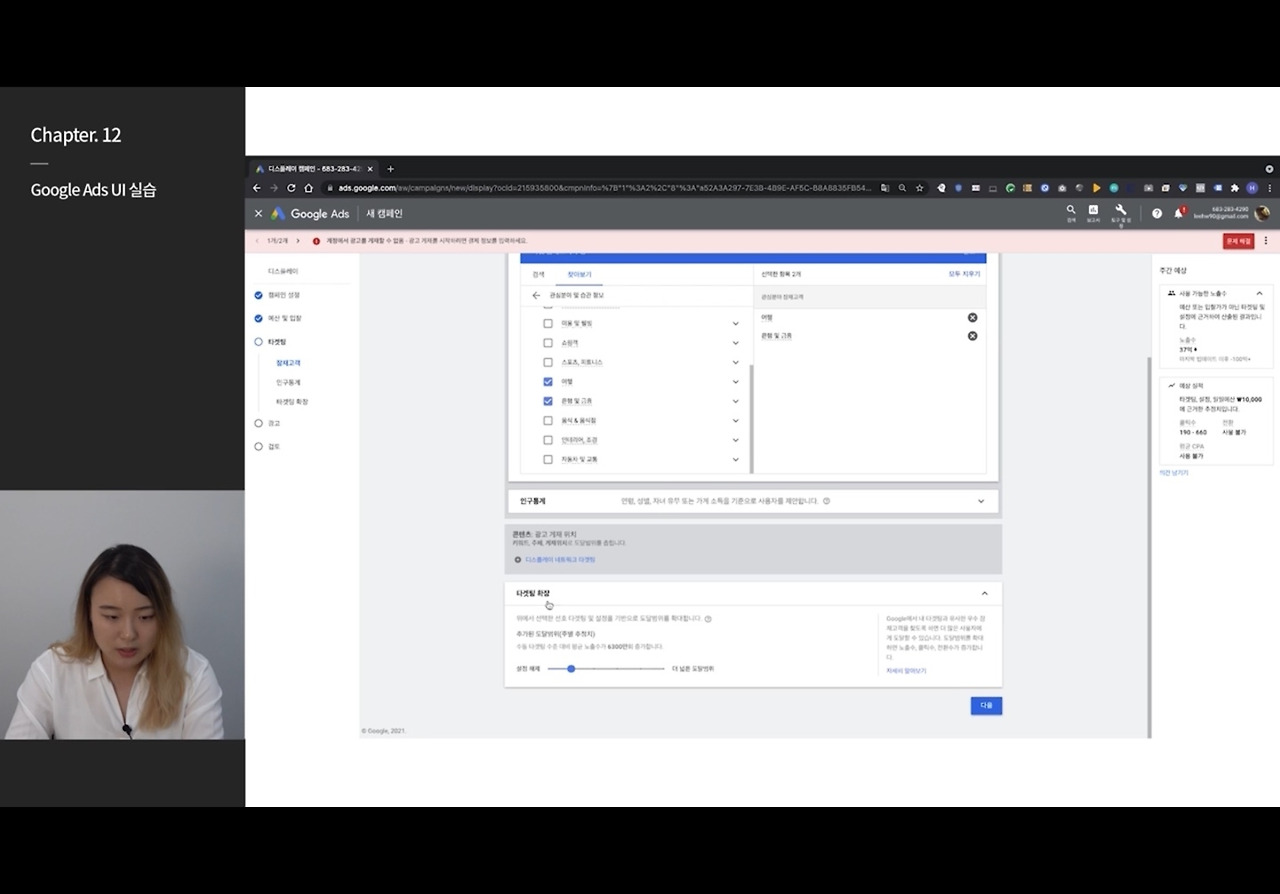Close the 디스플레이 캠페인 browser tab
The image size is (1280, 894).
click(370, 169)
